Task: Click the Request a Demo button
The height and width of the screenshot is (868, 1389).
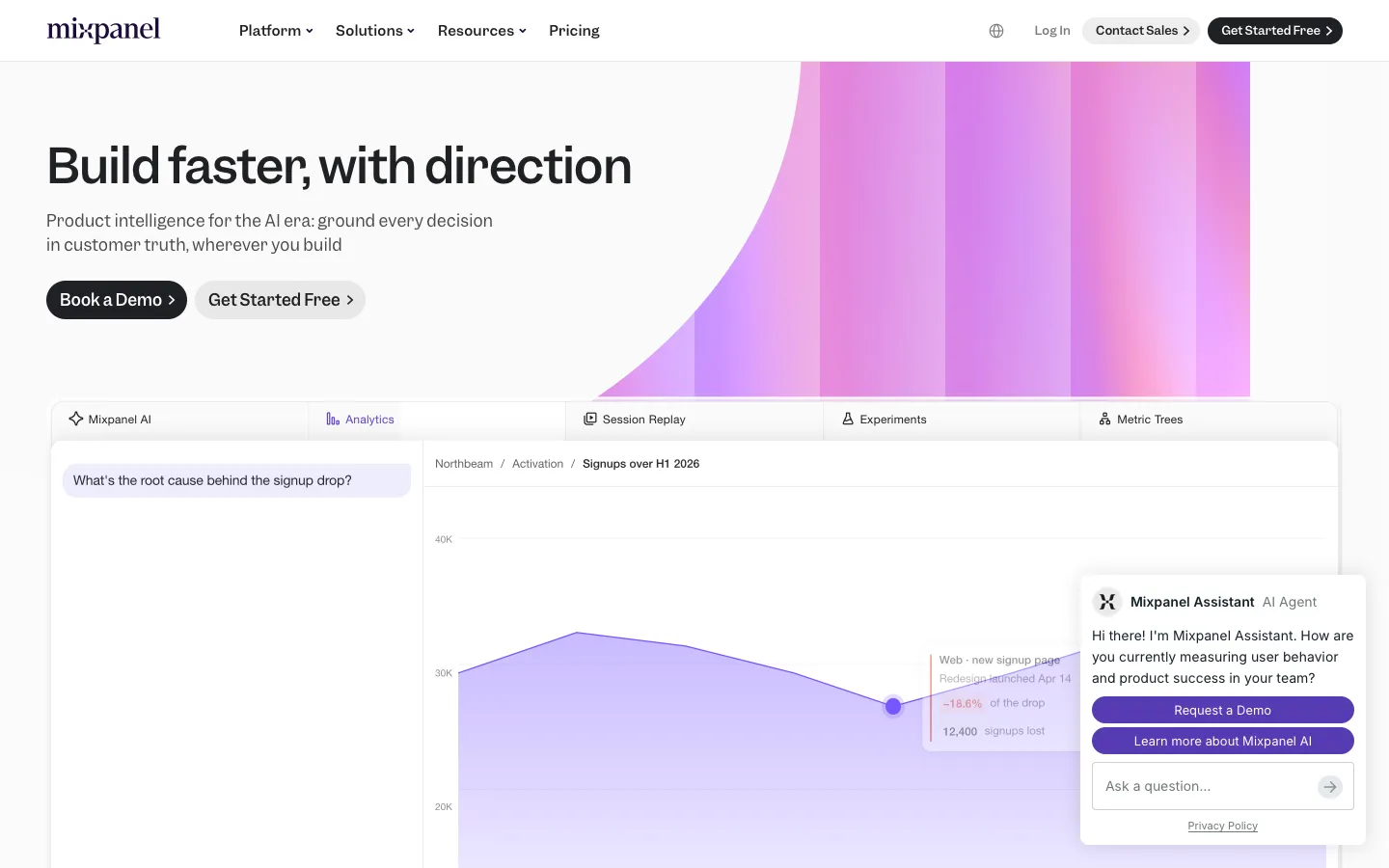Action: (x=1222, y=710)
